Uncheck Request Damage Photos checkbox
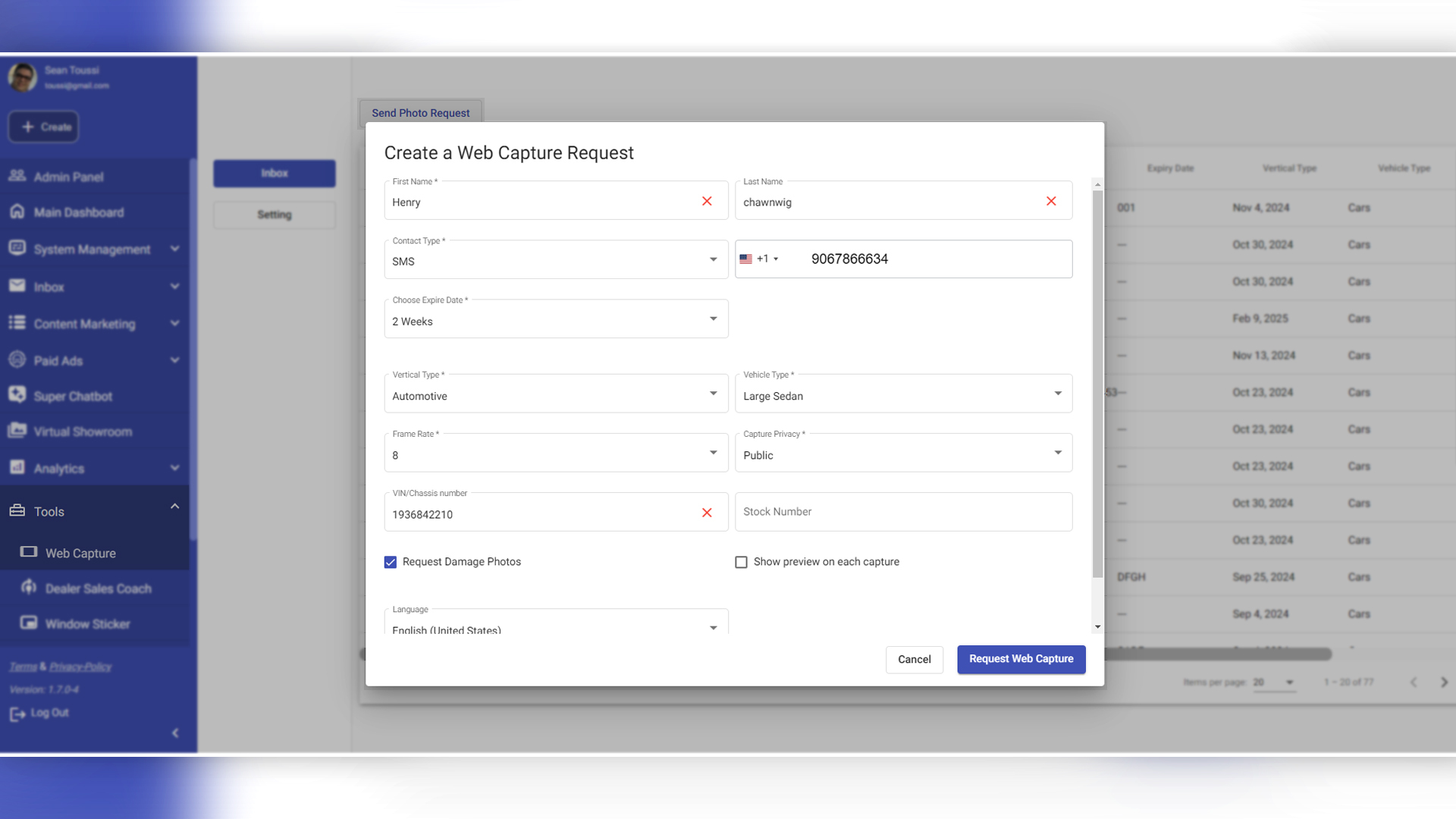Image resolution: width=1456 pixels, height=819 pixels. point(391,562)
